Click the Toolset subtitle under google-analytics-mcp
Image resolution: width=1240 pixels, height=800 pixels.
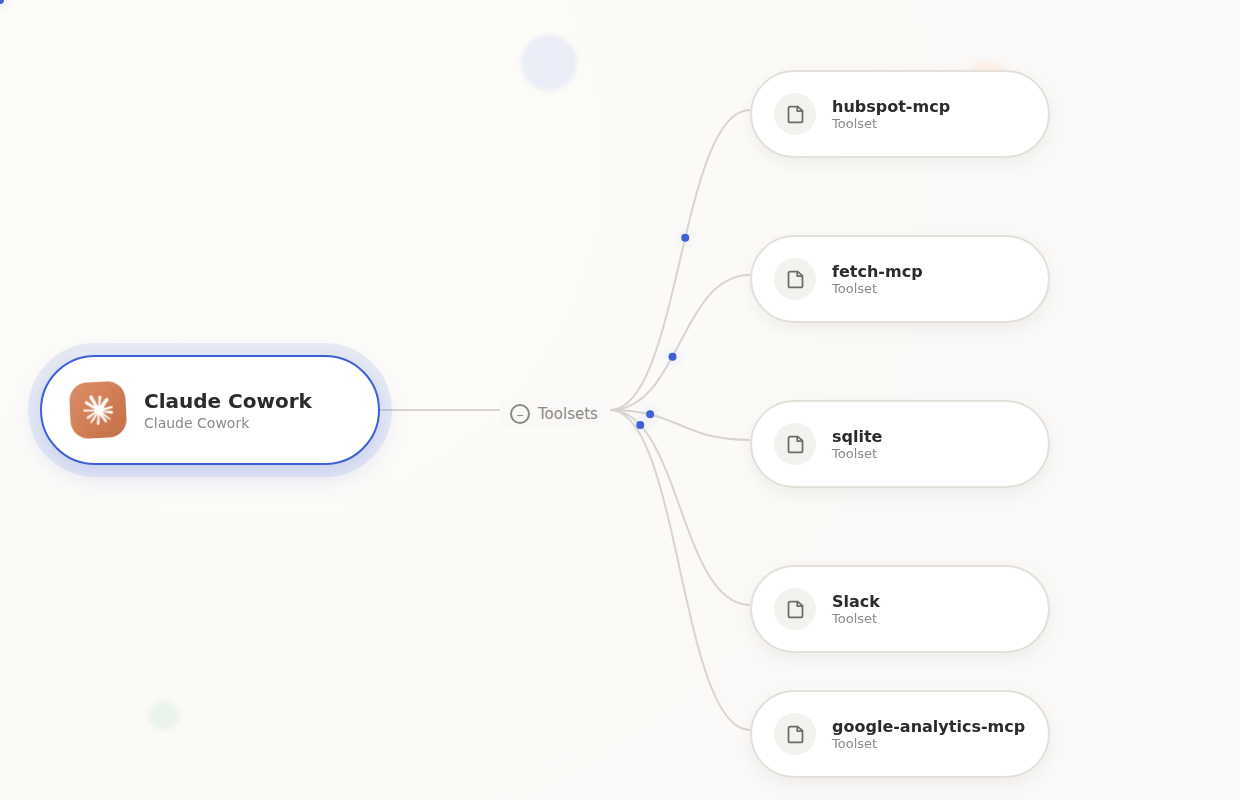854,744
